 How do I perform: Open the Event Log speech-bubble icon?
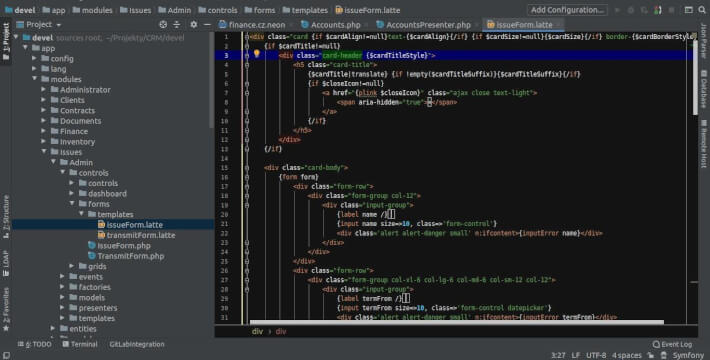pos(656,344)
